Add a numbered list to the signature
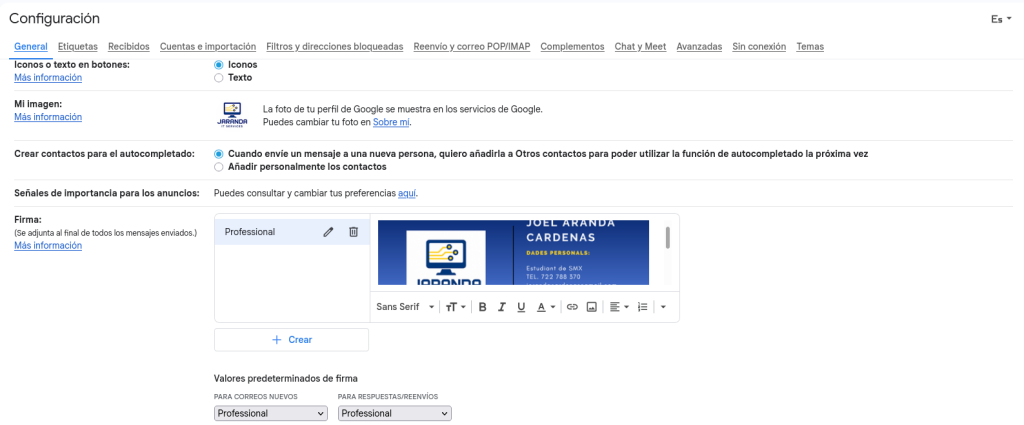 click(642, 307)
